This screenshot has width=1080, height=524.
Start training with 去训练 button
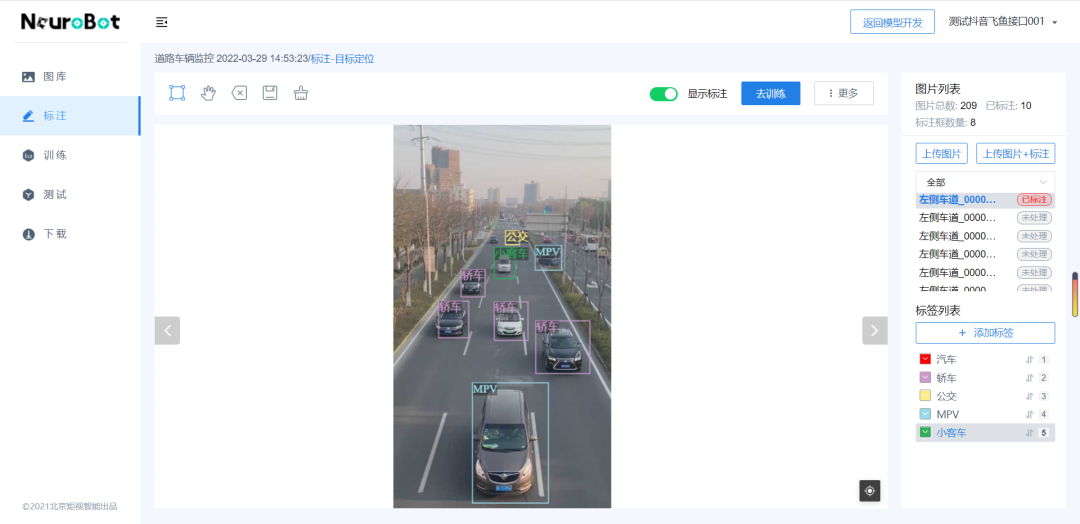click(771, 93)
